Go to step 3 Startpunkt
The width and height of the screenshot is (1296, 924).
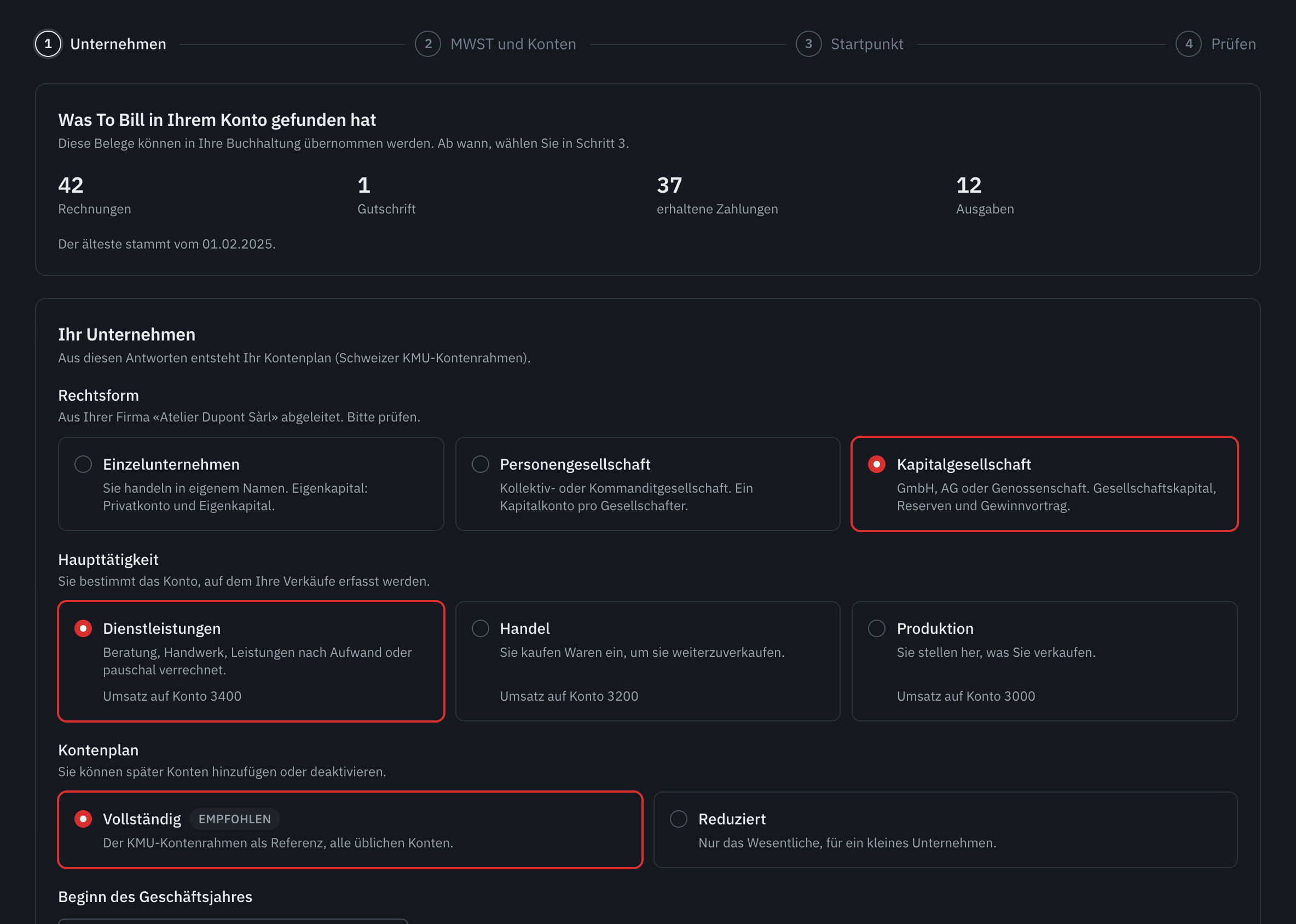[849, 44]
